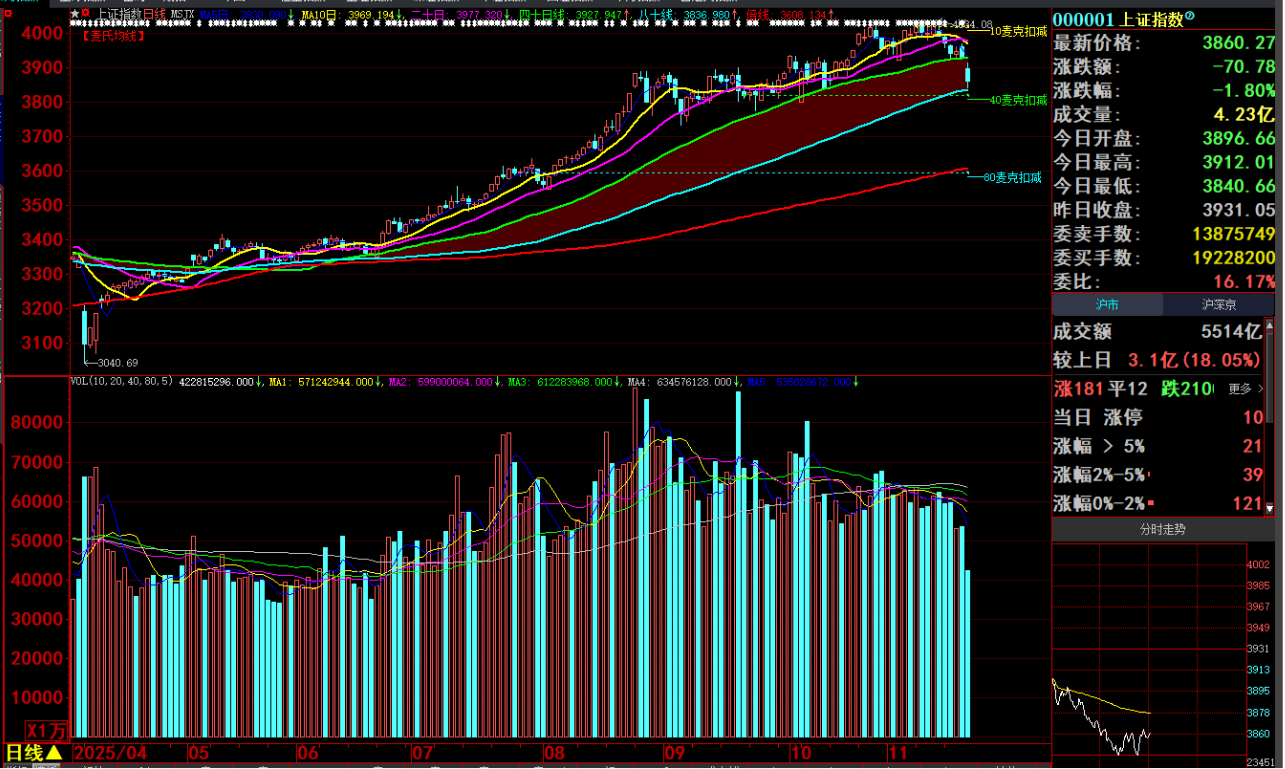
Task: Click the star favorite icon beside 上证指数
Action: pos(76,14)
